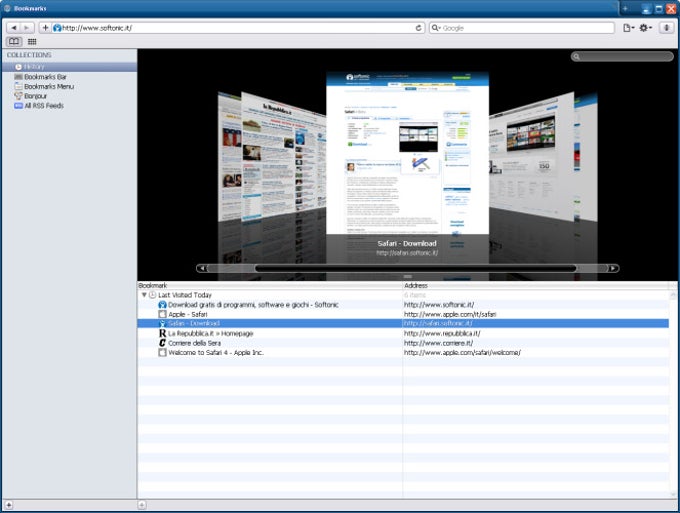Click the address bar URL field

point(232,28)
